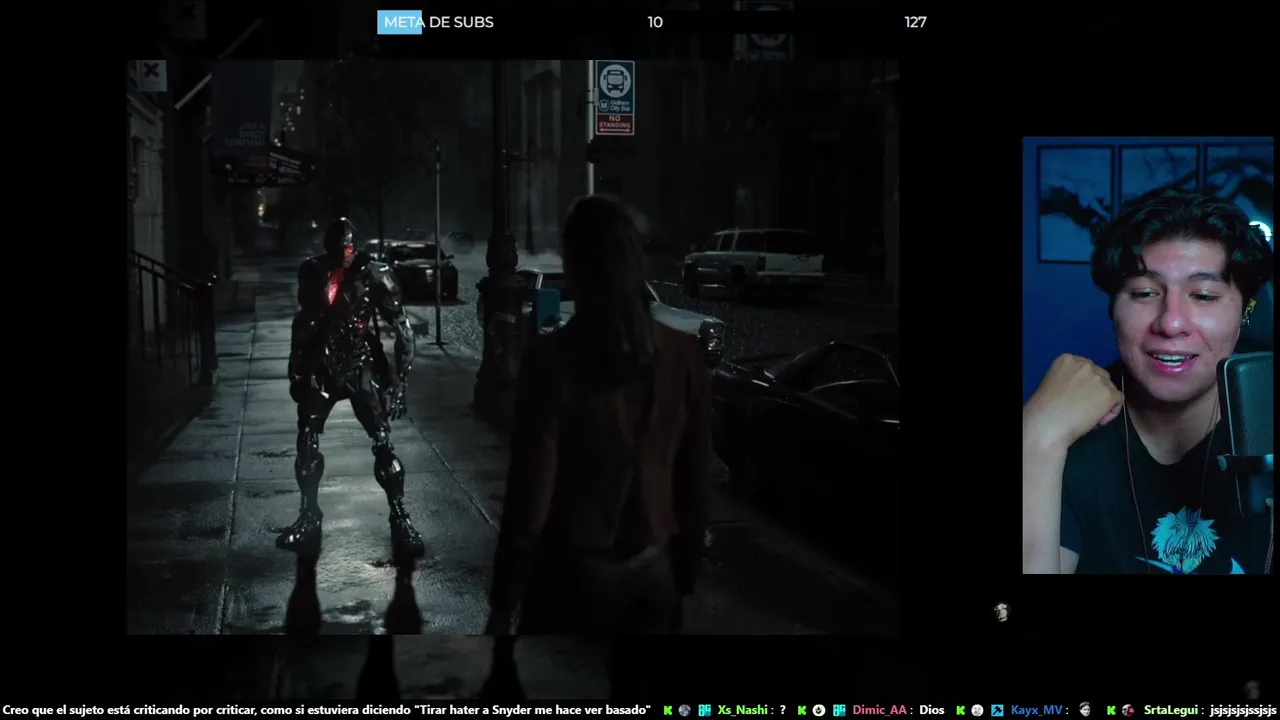Image resolution: width=1280 pixels, height=720 pixels.
Task: Click the username Kayx_MV
Action: (1036, 710)
